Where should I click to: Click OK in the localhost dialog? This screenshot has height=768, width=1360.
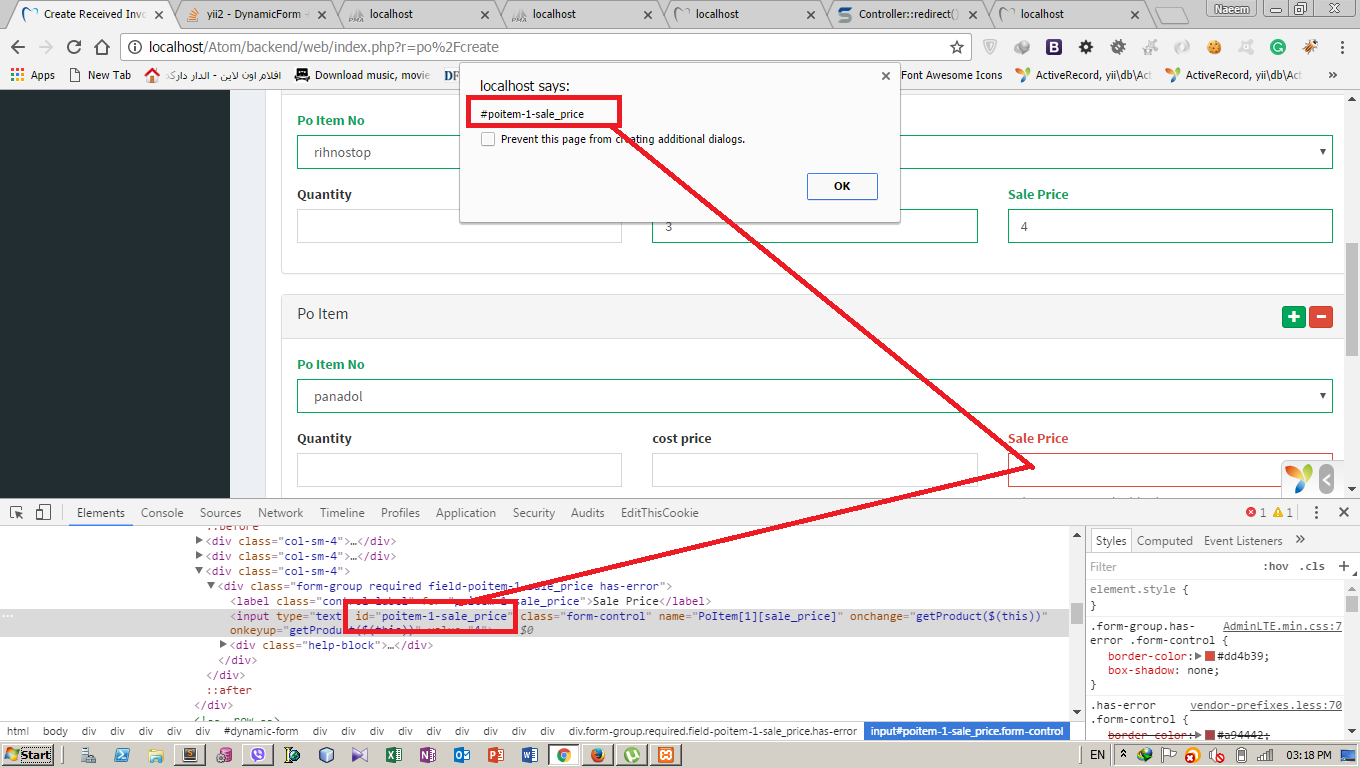coord(842,186)
